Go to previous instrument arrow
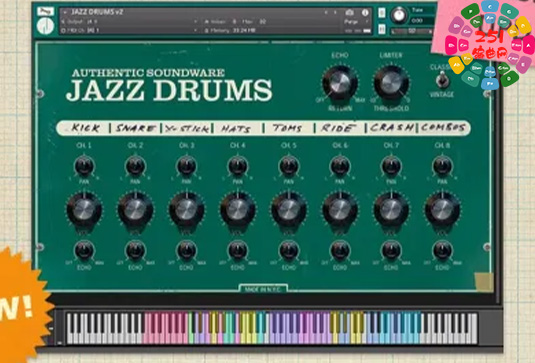The width and height of the screenshot is (535, 363). pyautogui.click(x=326, y=13)
